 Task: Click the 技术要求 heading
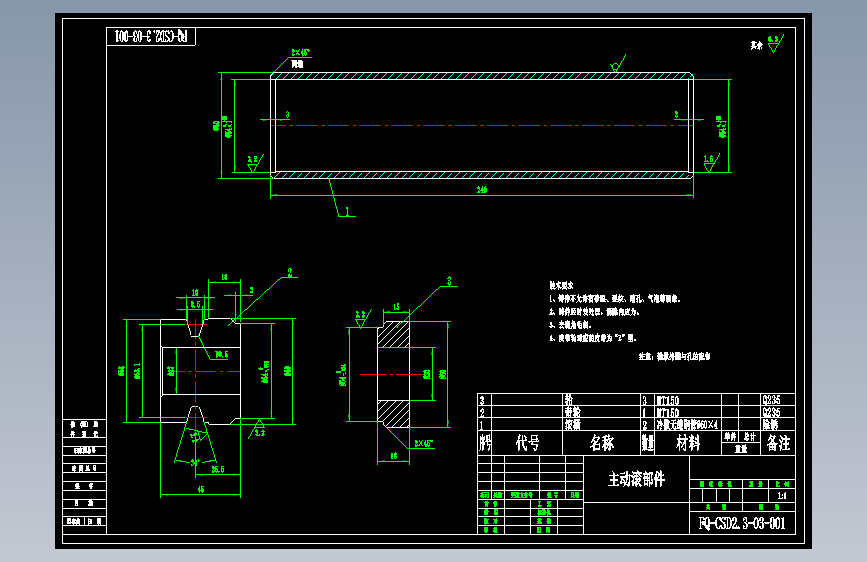[561, 285]
